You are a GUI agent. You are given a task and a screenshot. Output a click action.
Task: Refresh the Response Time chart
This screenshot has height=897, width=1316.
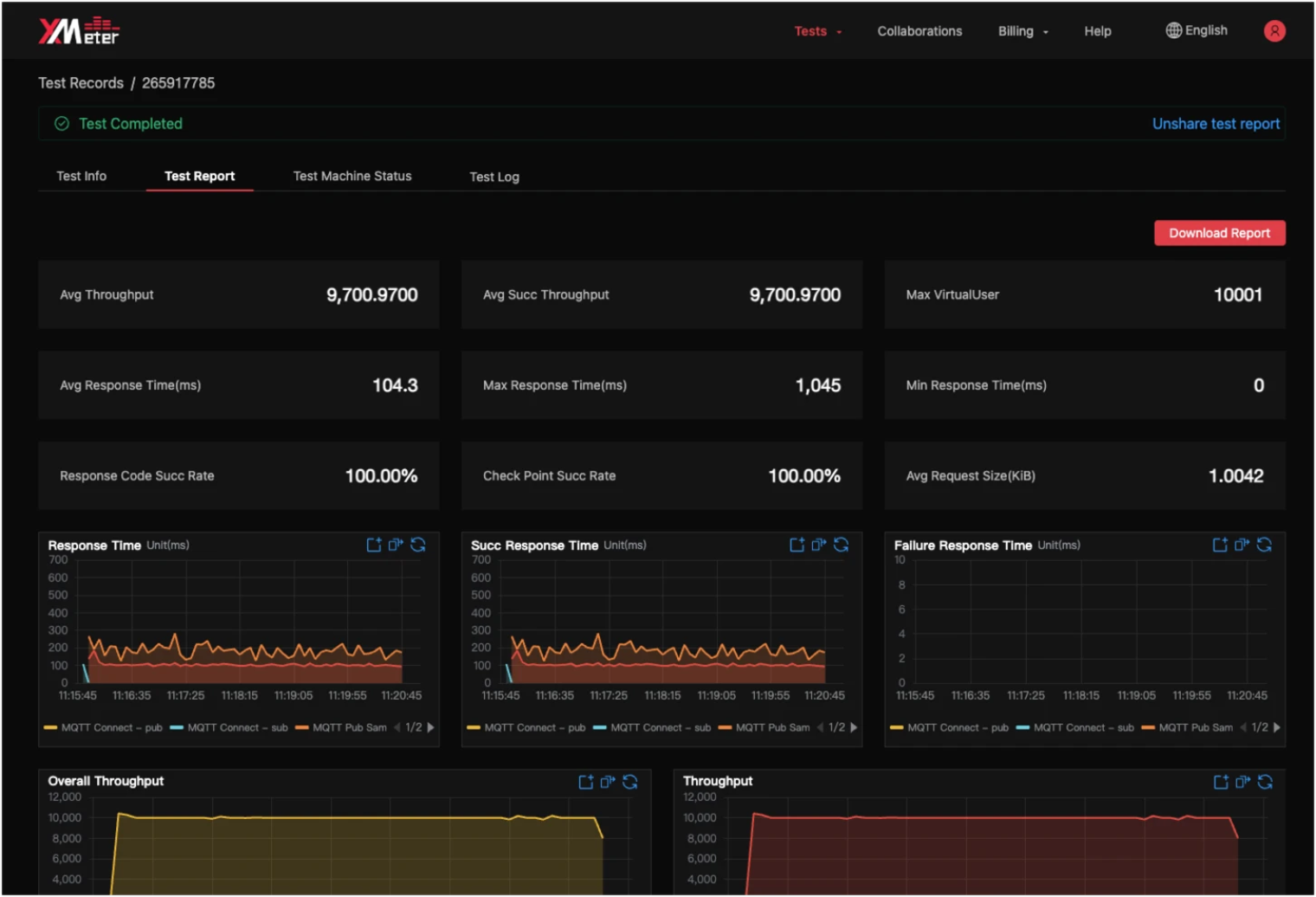pos(418,545)
